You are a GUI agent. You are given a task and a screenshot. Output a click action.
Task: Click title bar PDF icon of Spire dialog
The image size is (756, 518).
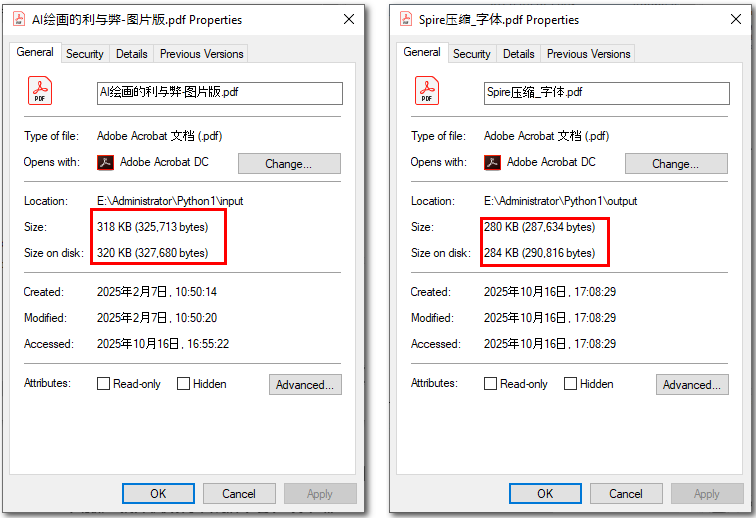point(407,19)
